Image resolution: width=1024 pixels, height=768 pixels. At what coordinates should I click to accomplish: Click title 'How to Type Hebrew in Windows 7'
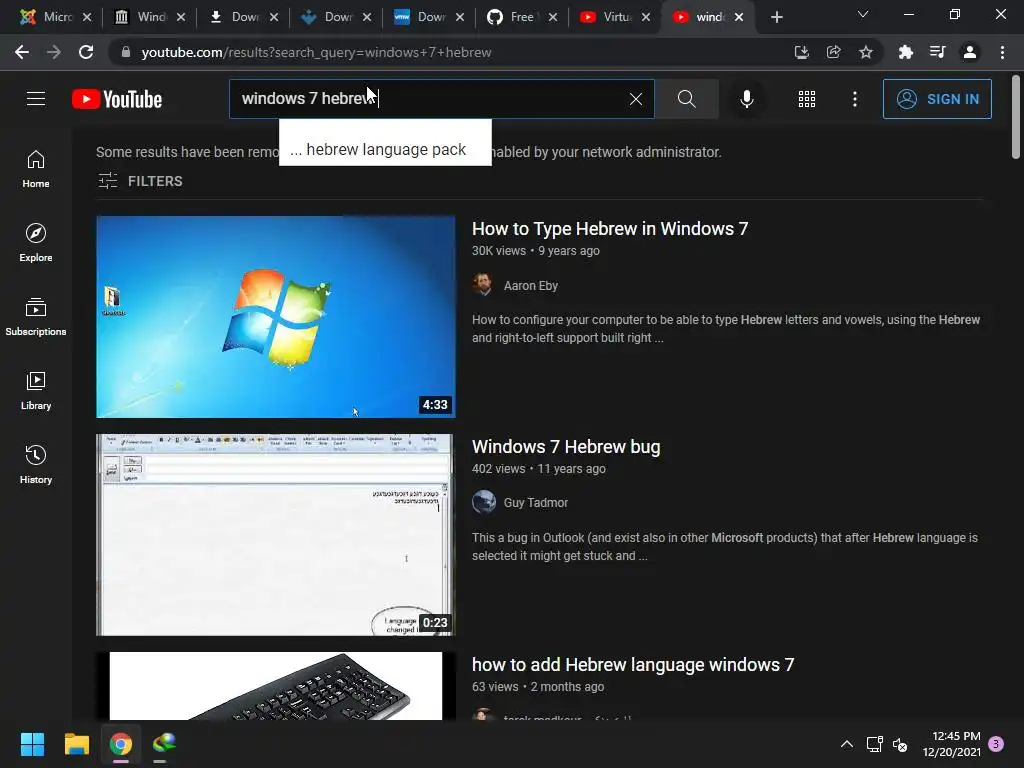610,229
